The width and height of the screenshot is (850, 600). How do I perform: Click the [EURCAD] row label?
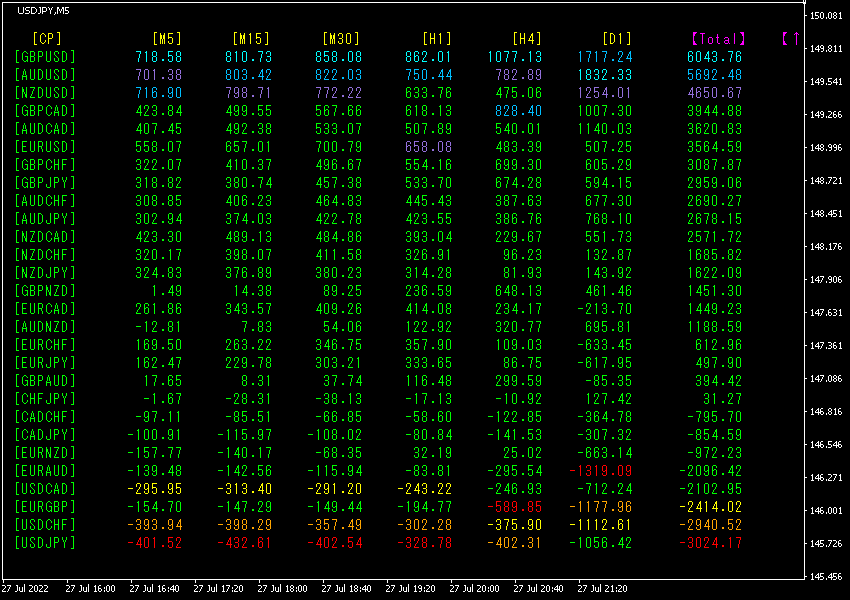46,309
